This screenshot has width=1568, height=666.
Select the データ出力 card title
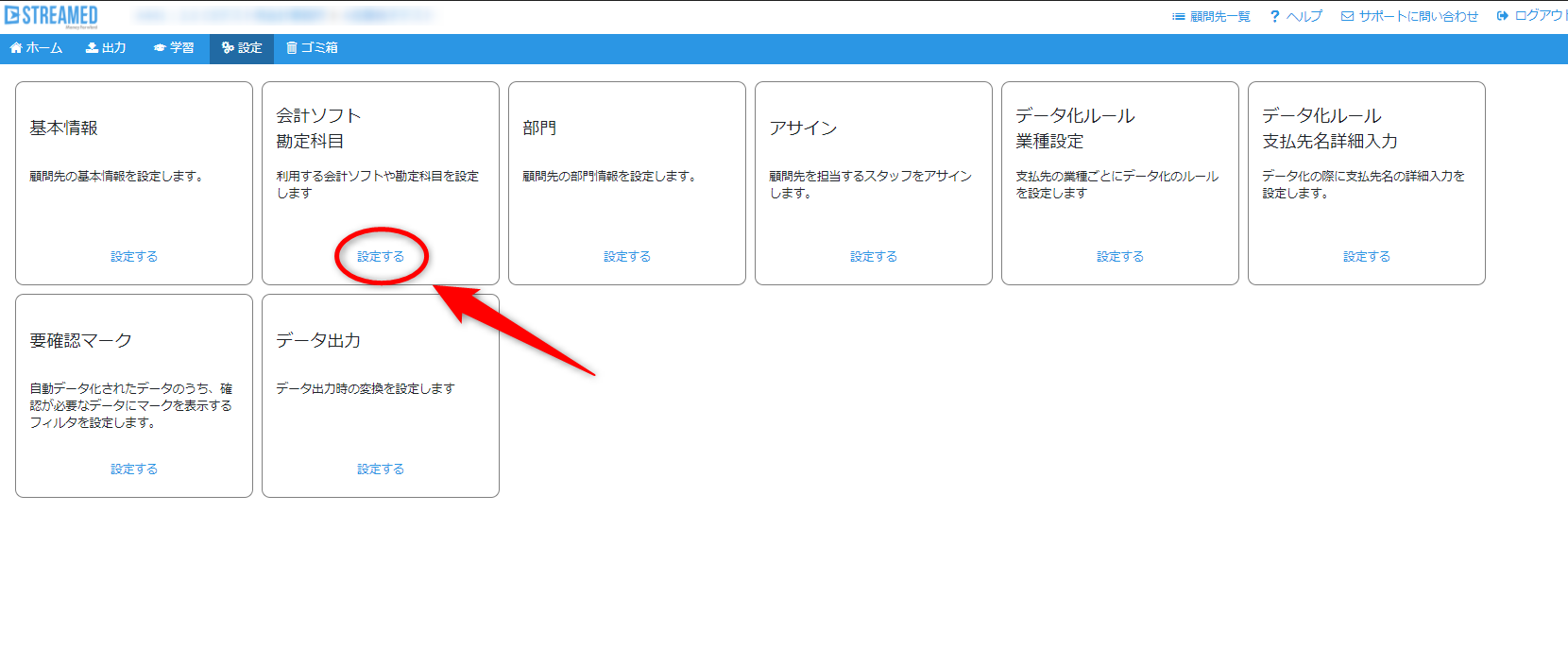(318, 341)
